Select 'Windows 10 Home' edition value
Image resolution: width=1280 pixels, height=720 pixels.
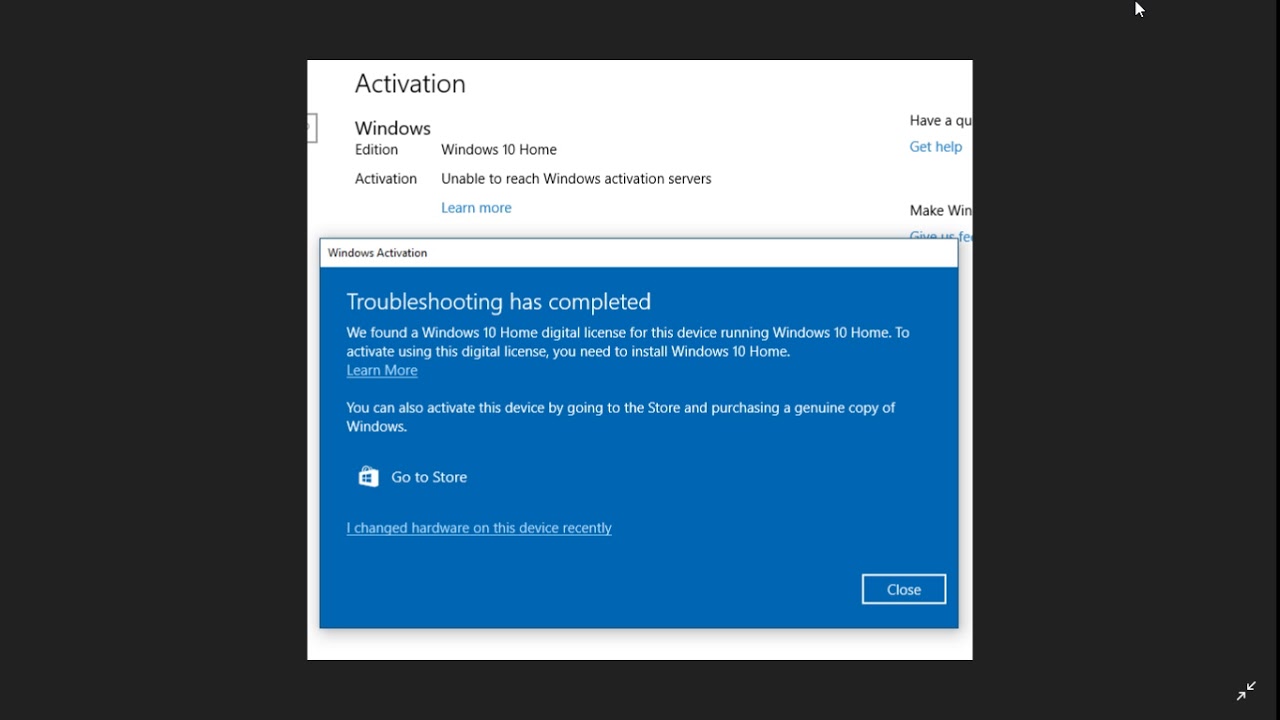click(499, 150)
